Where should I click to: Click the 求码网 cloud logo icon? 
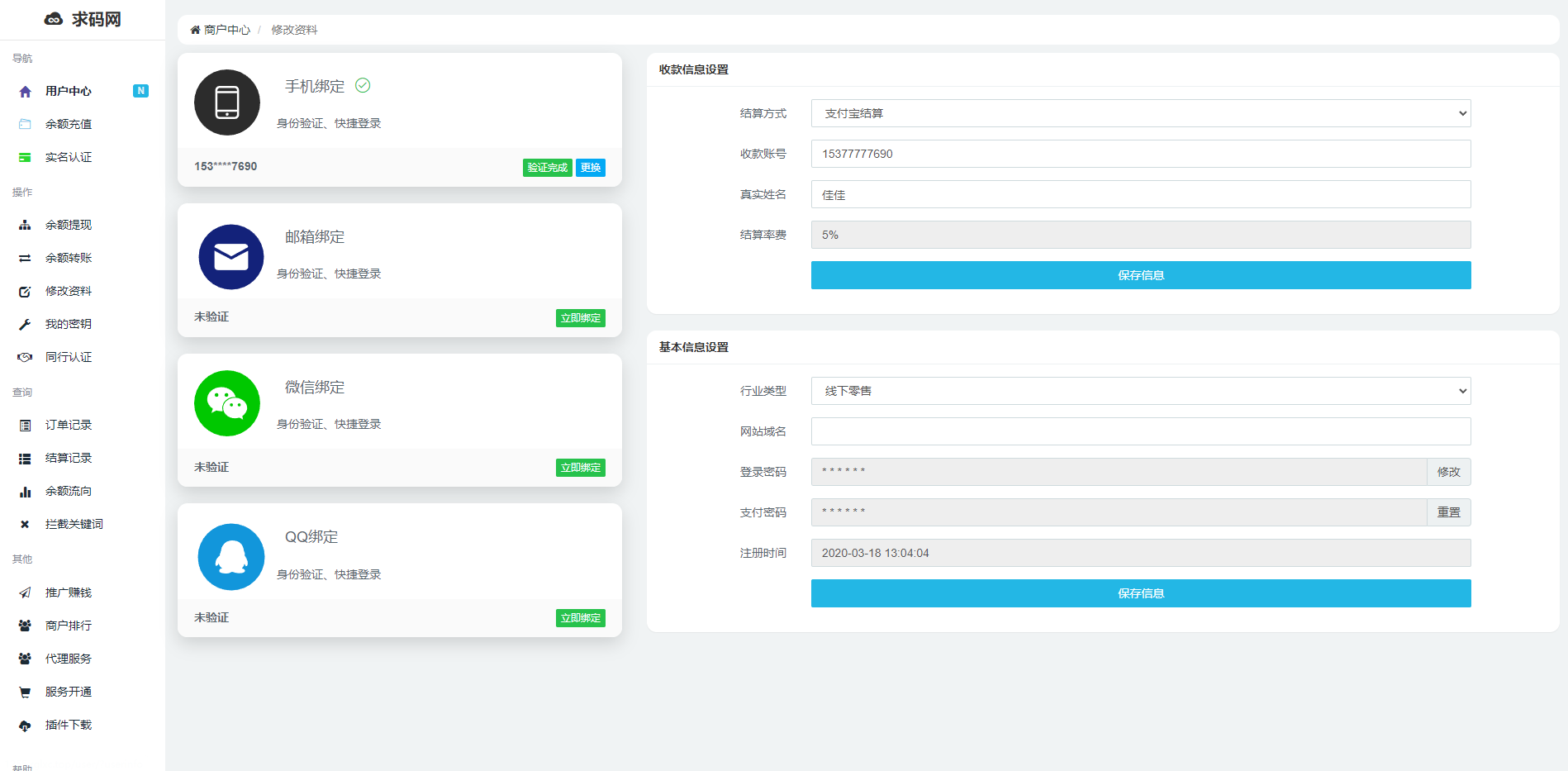(x=54, y=19)
